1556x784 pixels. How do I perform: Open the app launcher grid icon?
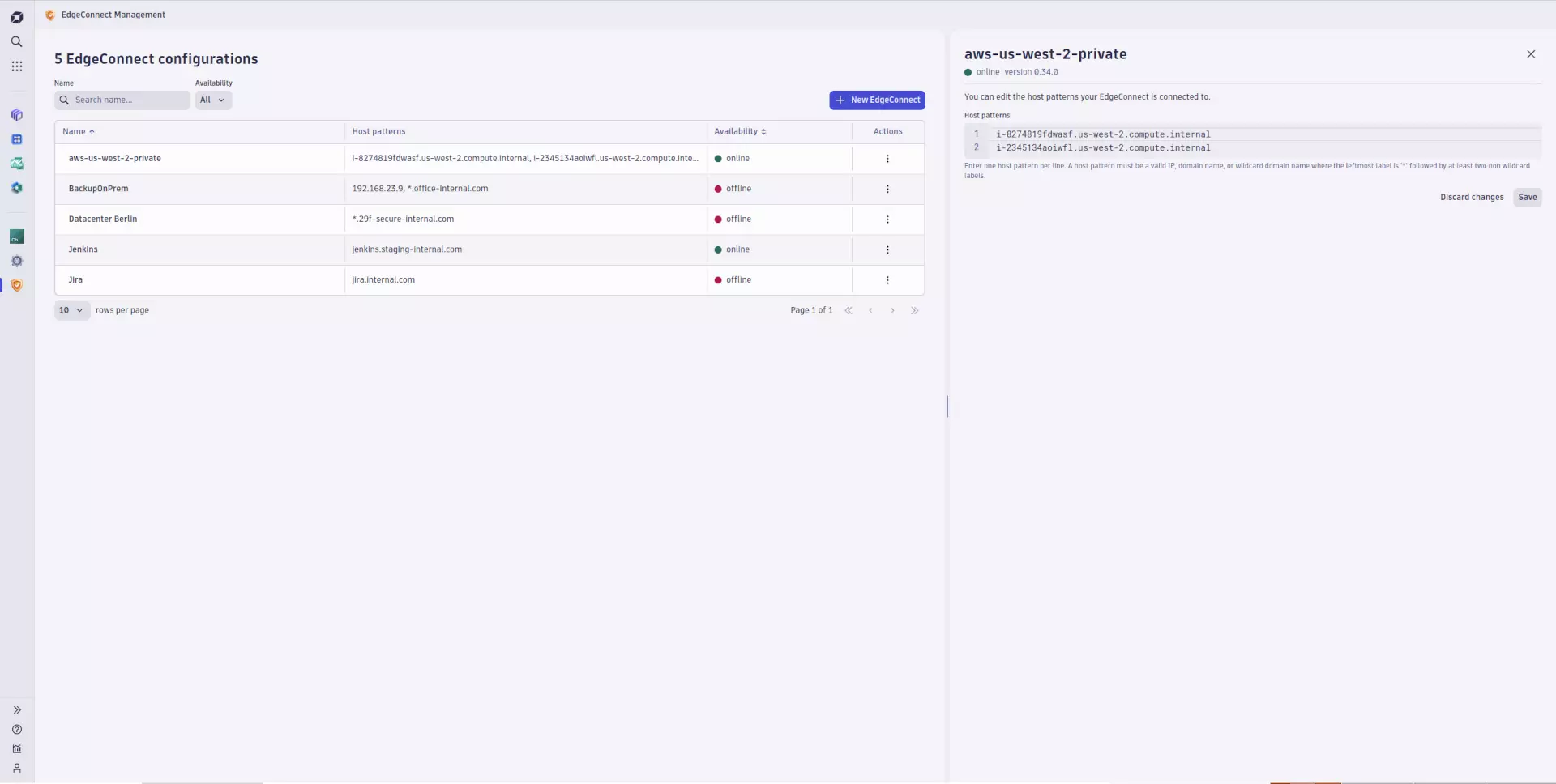point(16,66)
